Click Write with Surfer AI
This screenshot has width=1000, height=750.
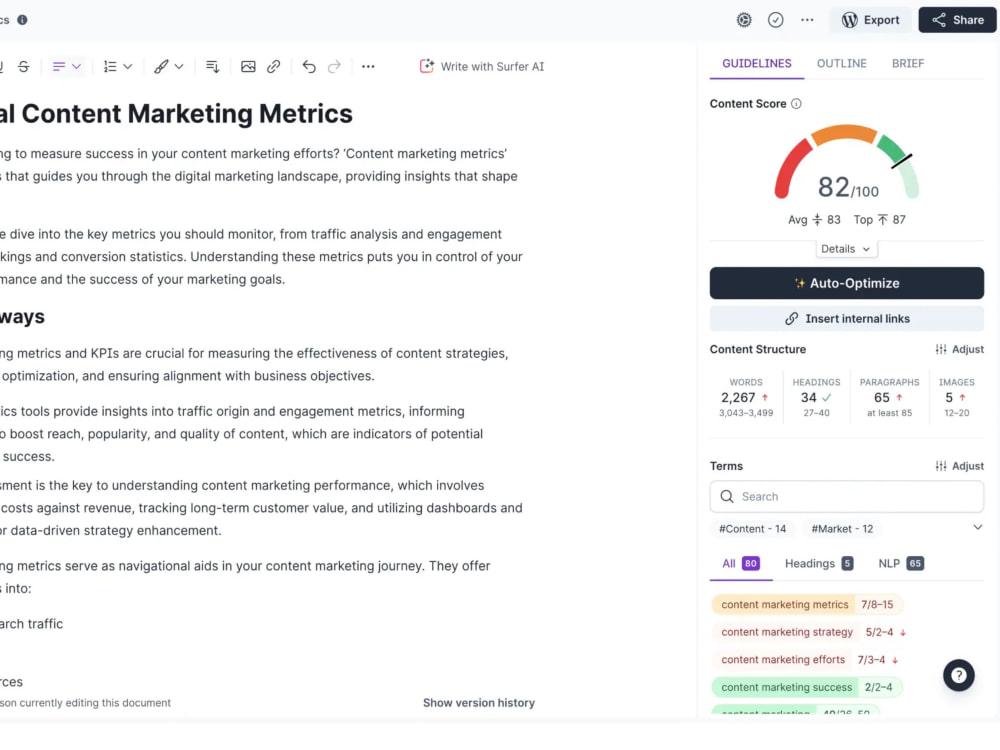pyautogui.click(x=482, y=66)
